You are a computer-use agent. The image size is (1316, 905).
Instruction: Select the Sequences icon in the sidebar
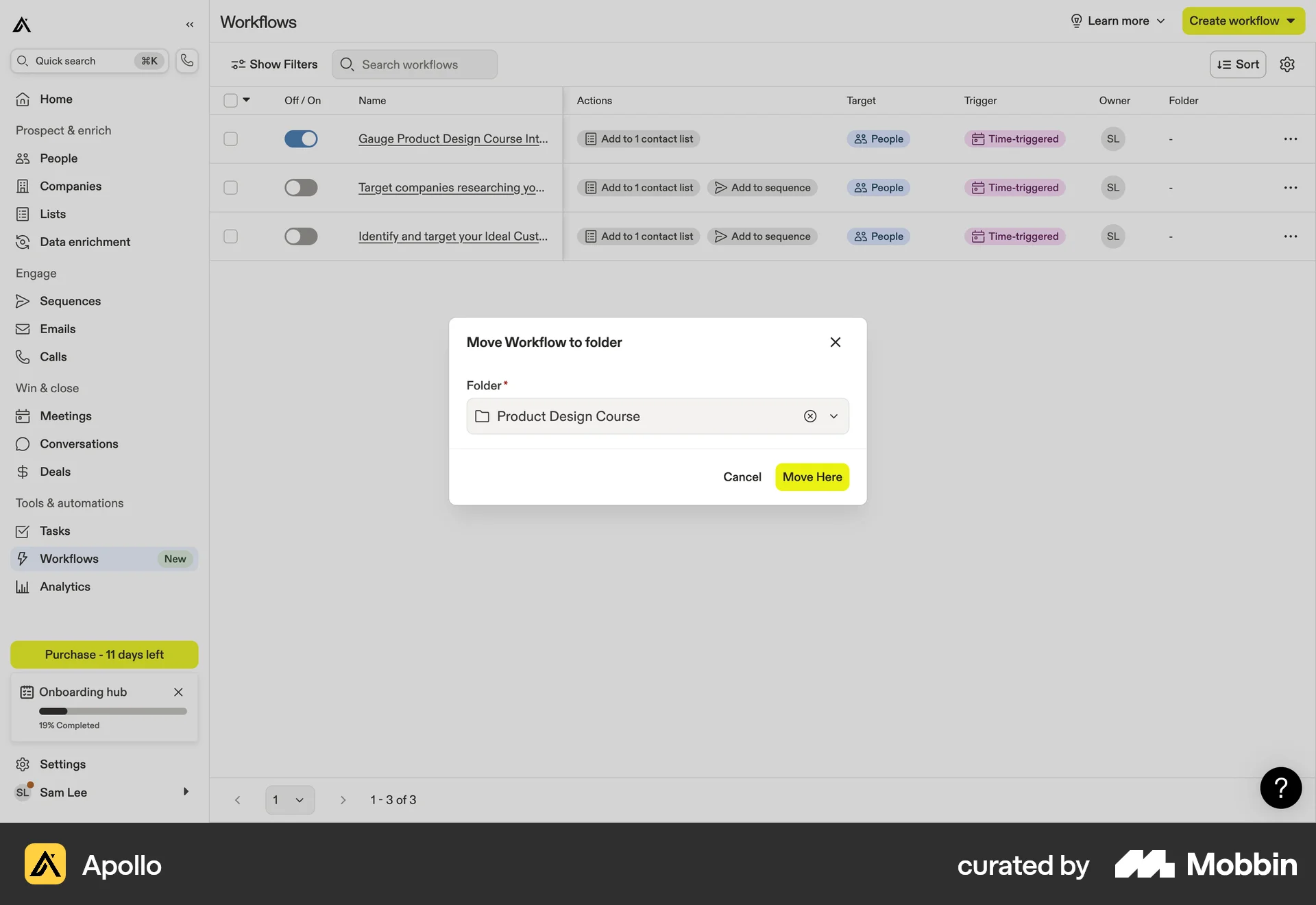[23, 301]
